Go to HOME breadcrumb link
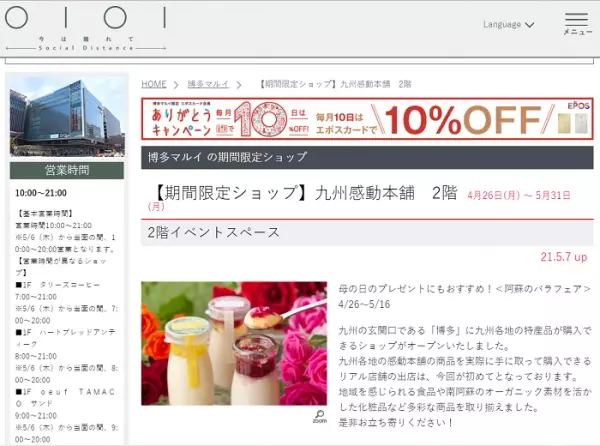This screenshot has width=600, height=446. pos(154,84)
